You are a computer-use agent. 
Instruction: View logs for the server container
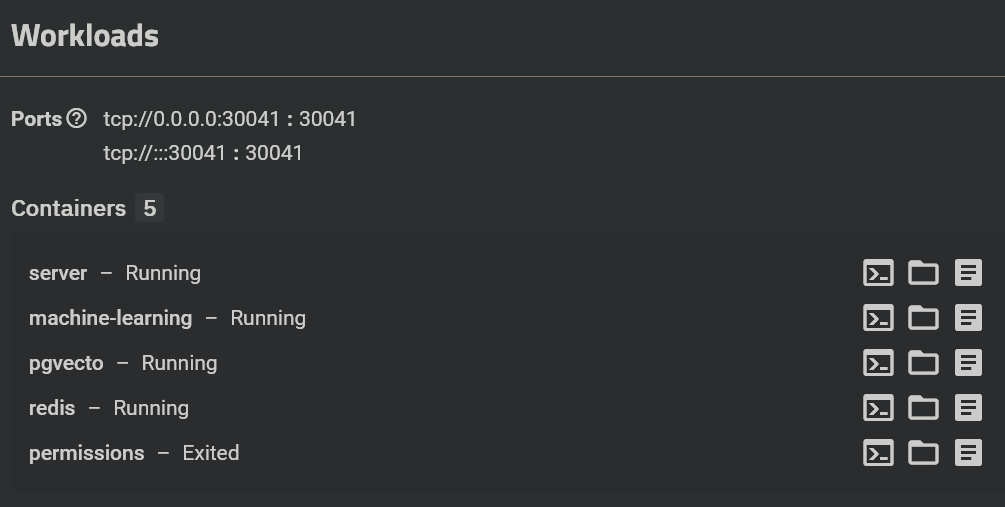pyautogui.click(x=968, y=273)
